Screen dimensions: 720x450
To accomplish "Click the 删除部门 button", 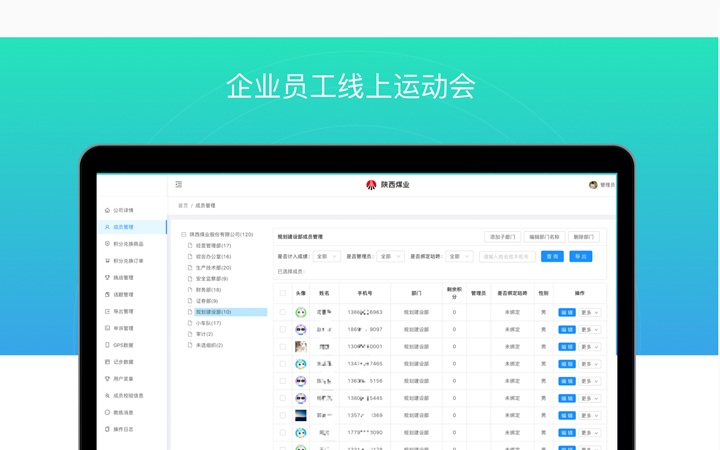I will tap(584, 237).
